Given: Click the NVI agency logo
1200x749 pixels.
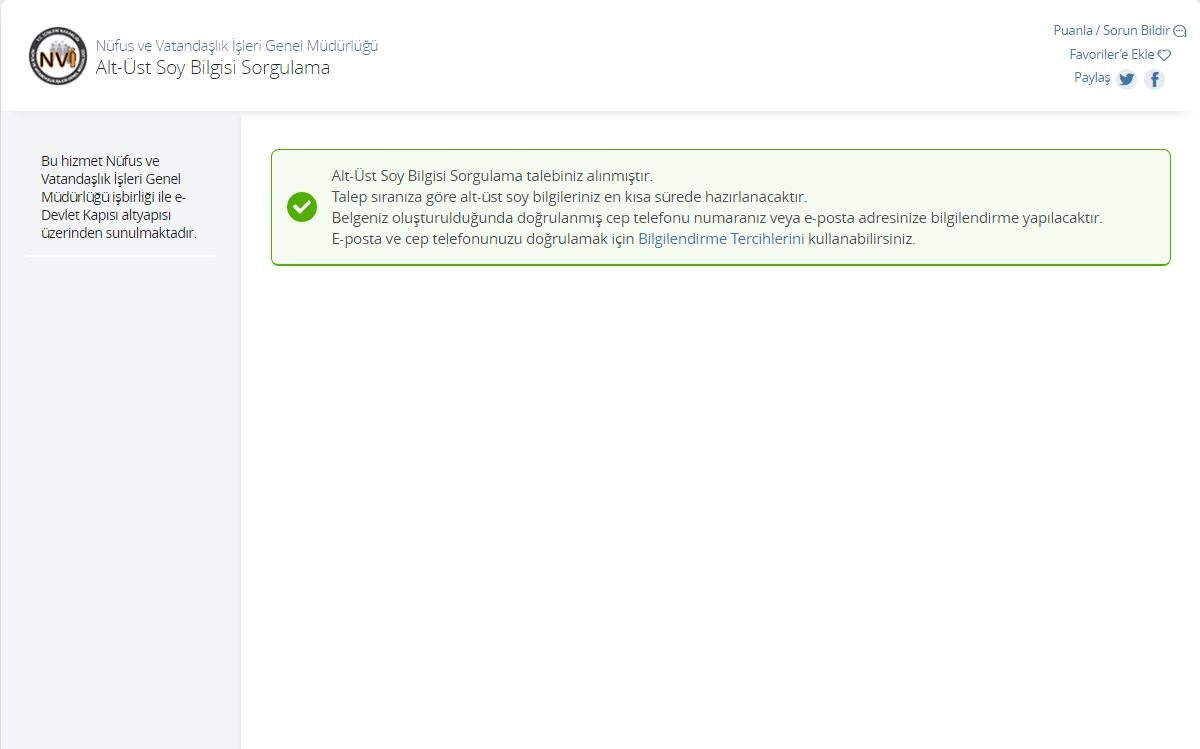Looking at the screenshot, I should click(58, 56).
